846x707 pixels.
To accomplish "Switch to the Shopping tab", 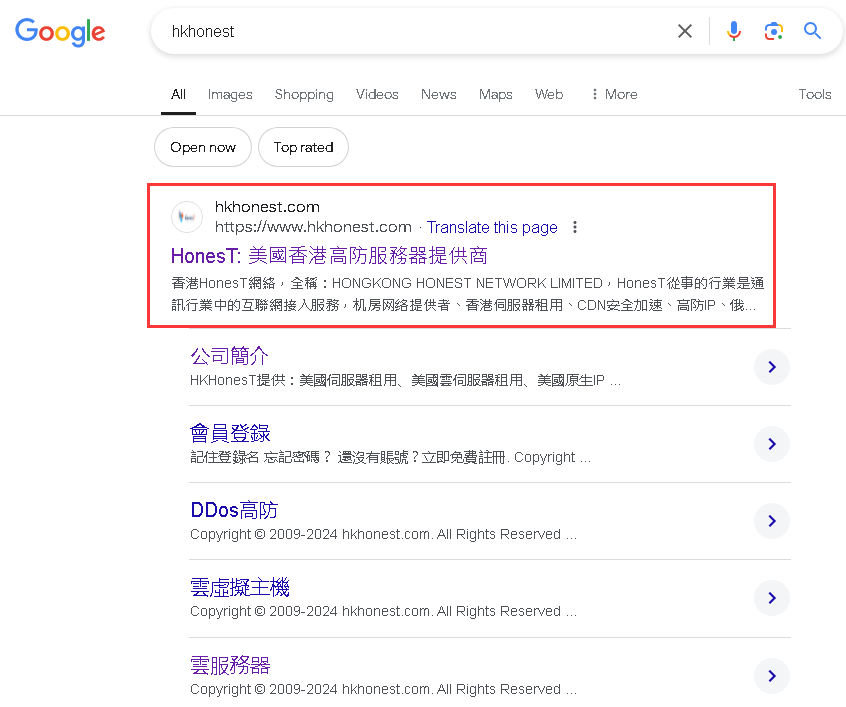I will [x=304, y=94].
